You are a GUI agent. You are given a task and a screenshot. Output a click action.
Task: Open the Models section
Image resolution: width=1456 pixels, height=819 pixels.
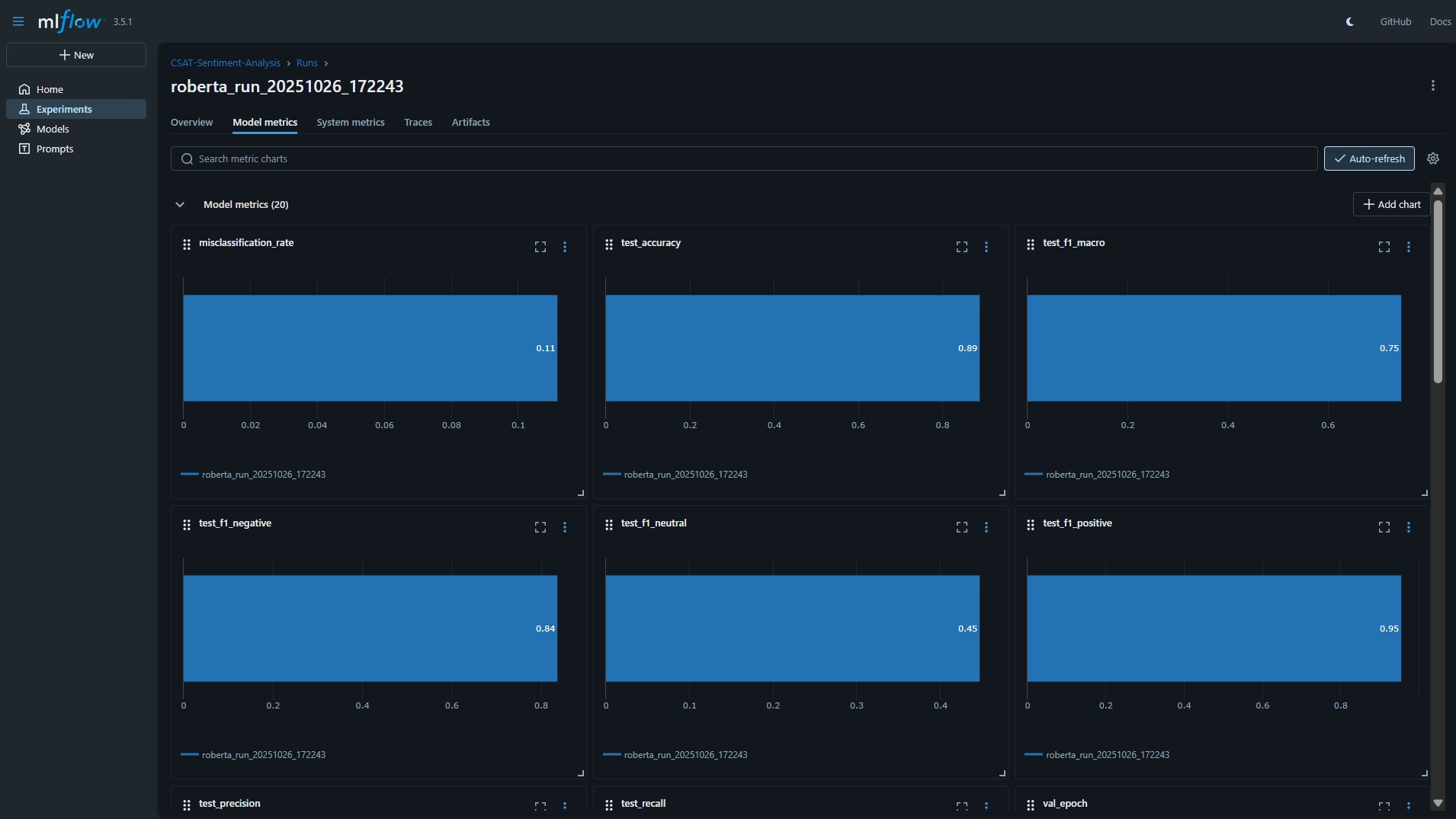[x=53, y=129]
